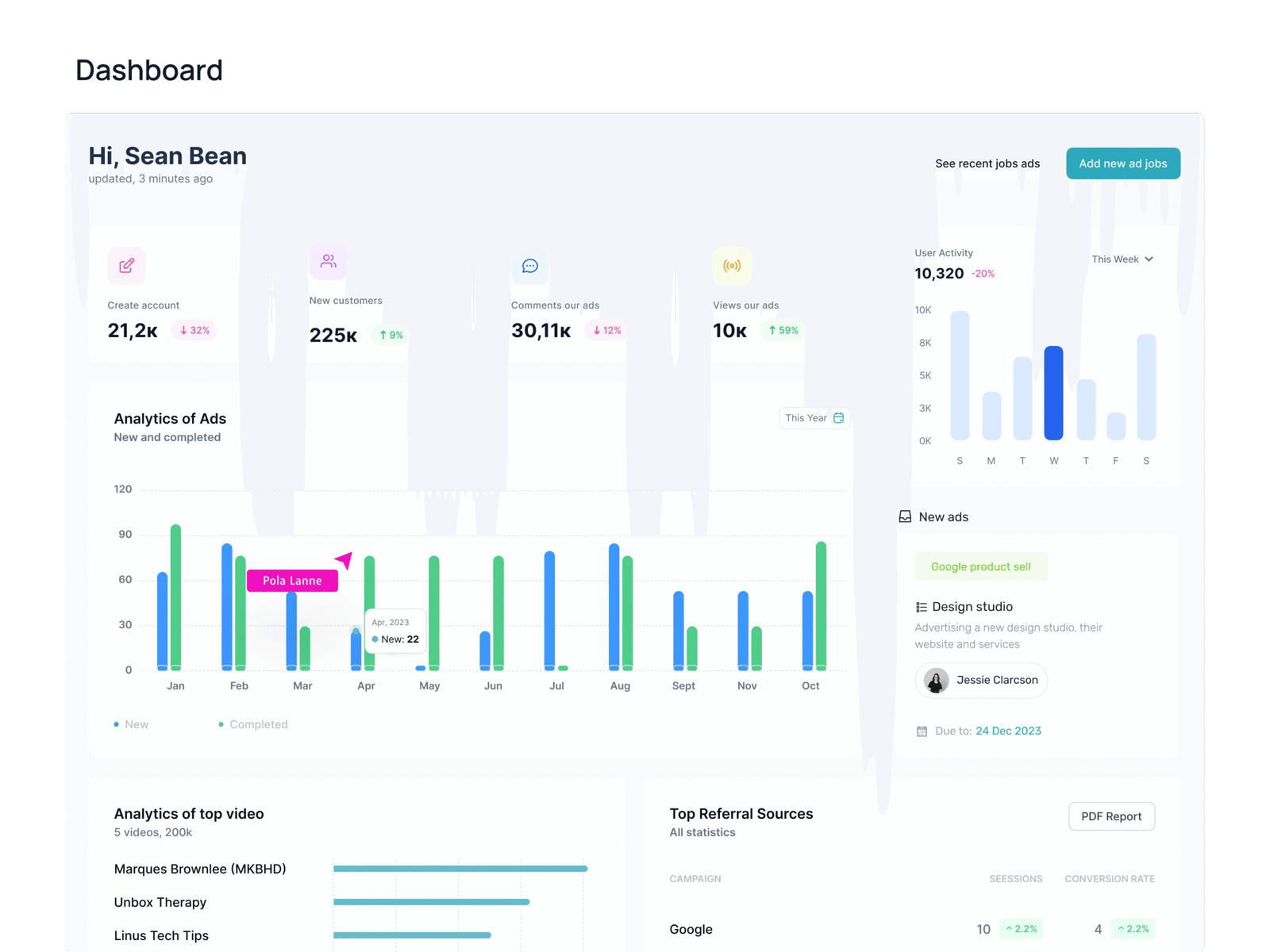The width and height of the screenshot is (1270, 952).
Task: Download the PDF Report
Action: 1111,816
